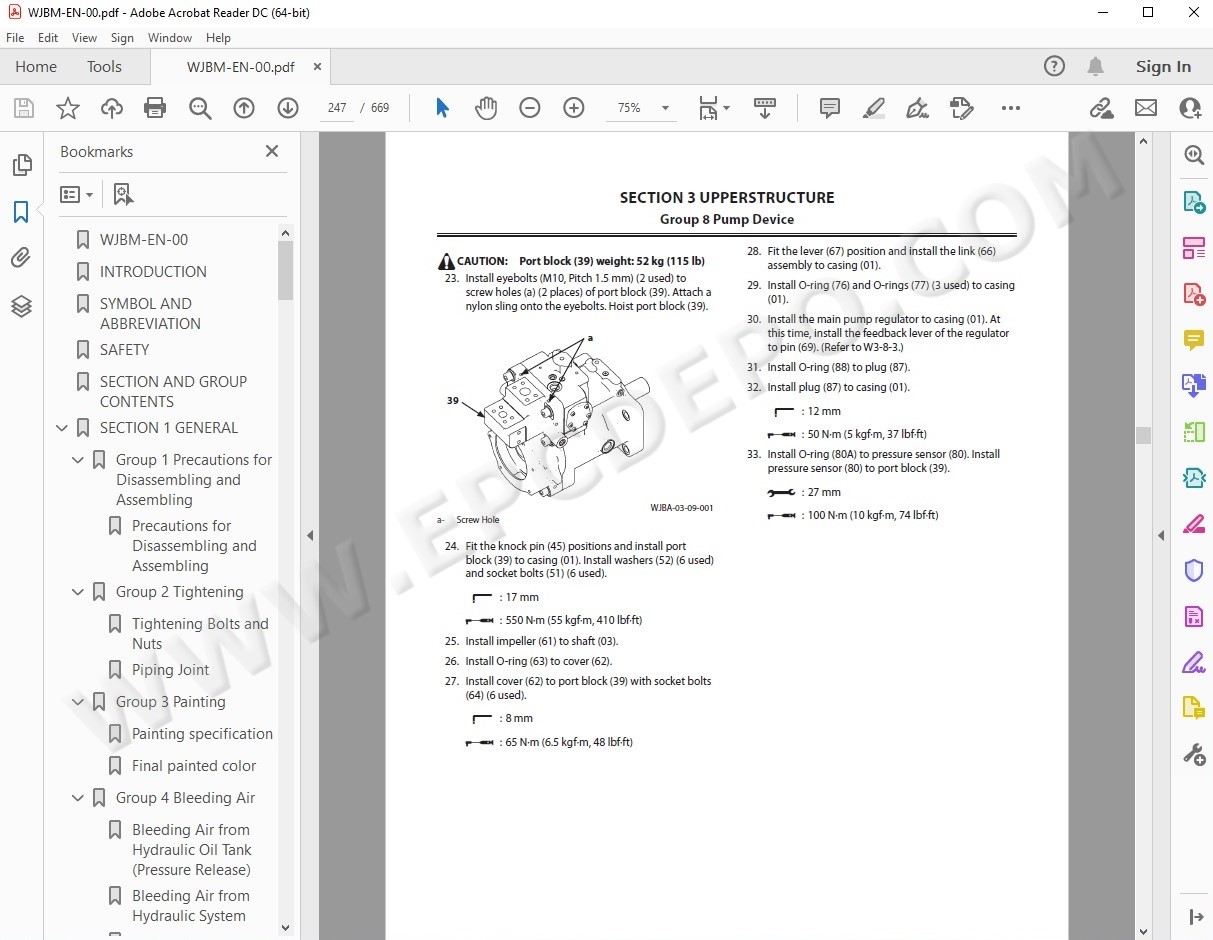This screenshot has width=1213, height=940.
Task: Activate the hand pan tool
Action: point(486,108)
